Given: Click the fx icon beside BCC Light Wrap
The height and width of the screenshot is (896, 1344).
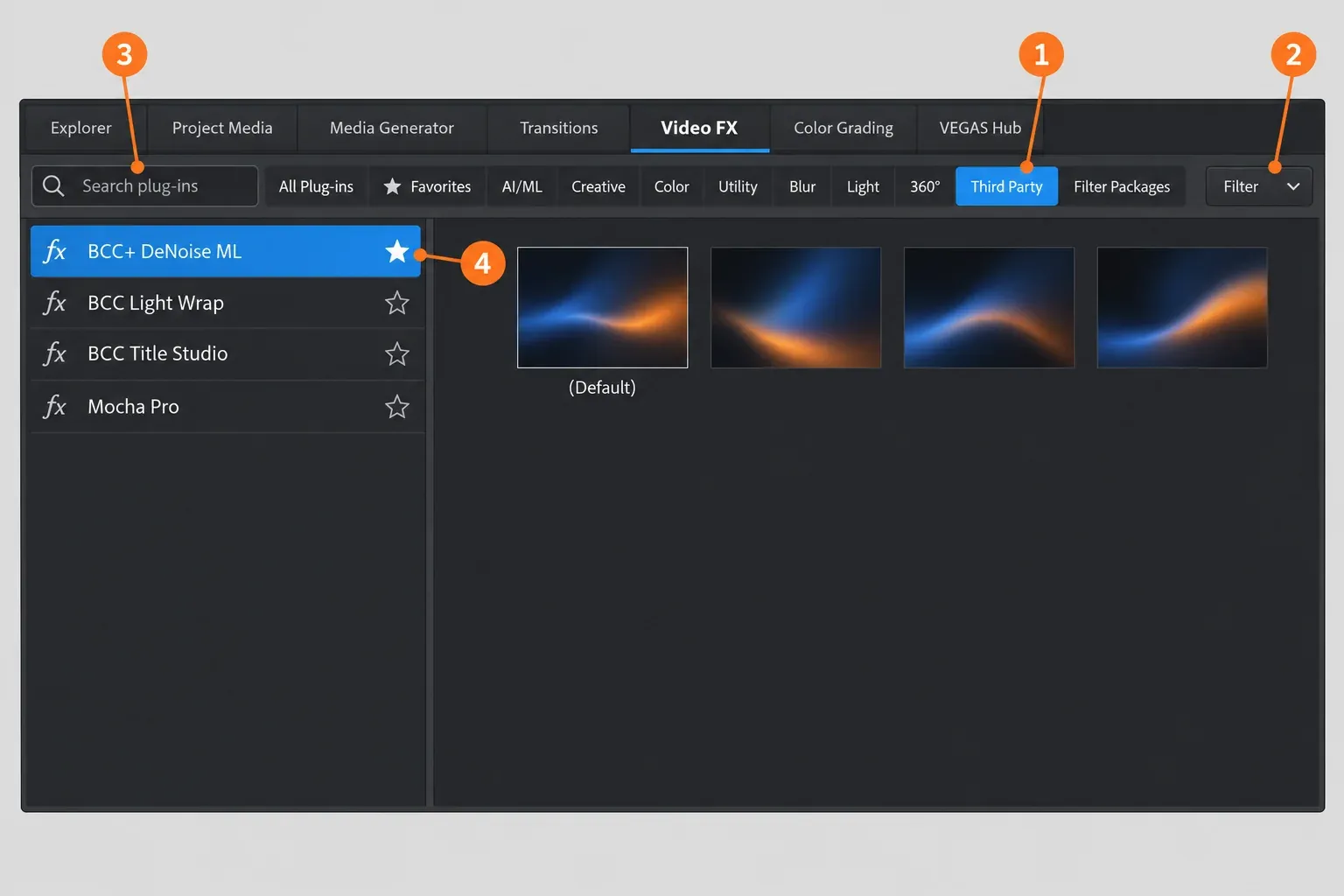Looking at the screenshot, I should (x=55, y=303).
